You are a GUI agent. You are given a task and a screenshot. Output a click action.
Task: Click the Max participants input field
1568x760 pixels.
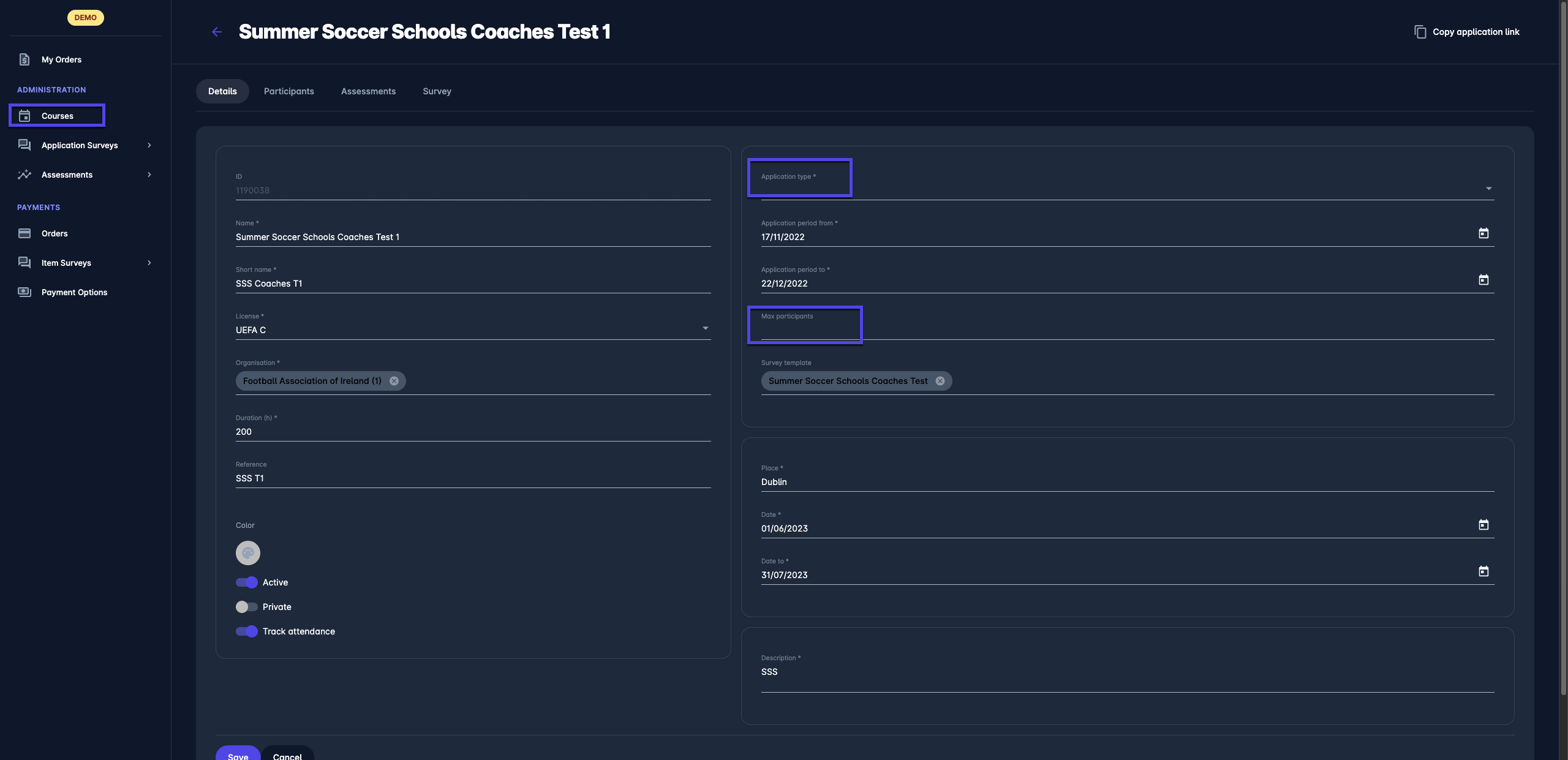[1127, 331]
